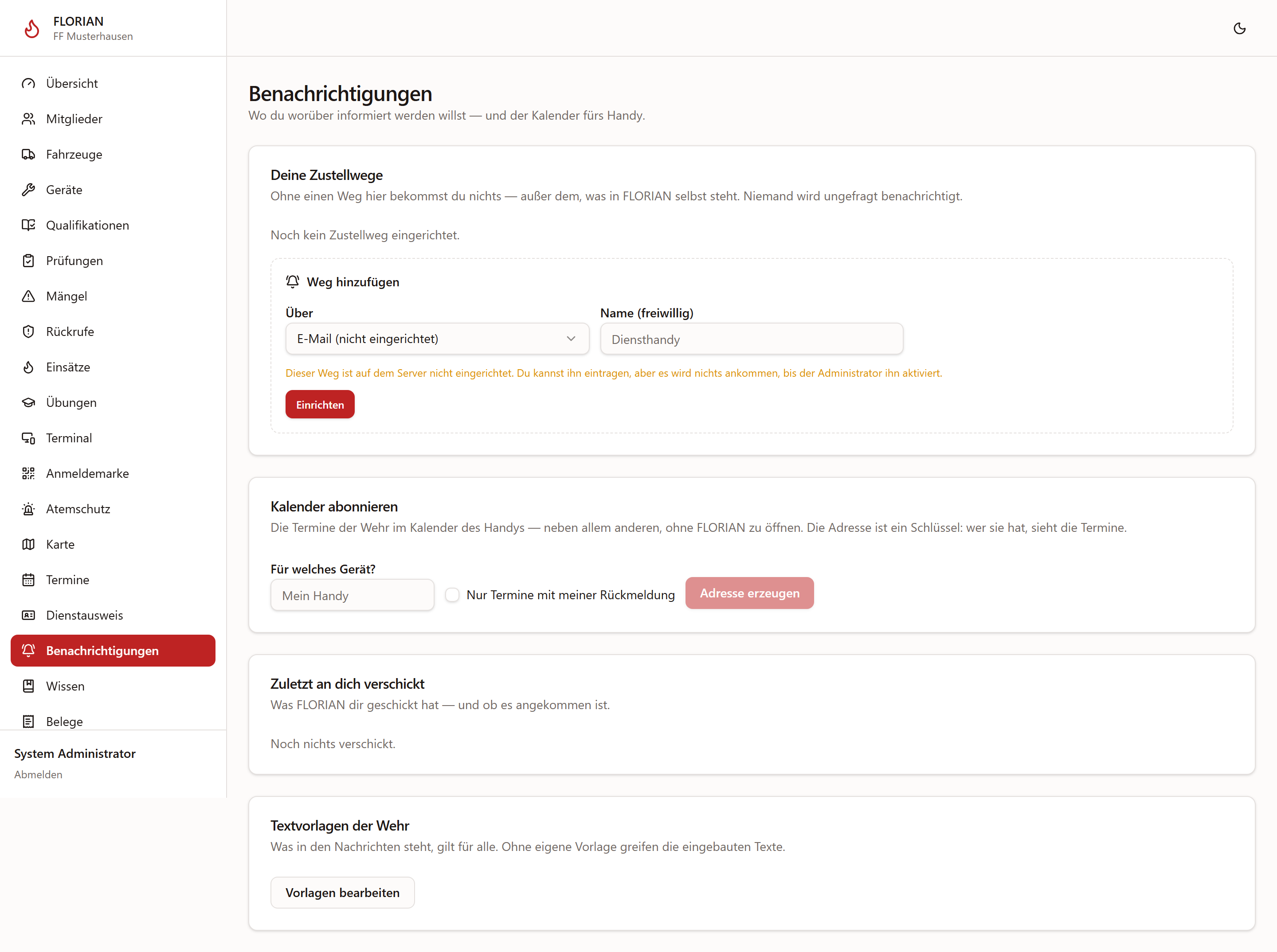Click the Vorlagen bearbeiten button
The width and height of the screenshot is (1277, 952).
(342, 893)
